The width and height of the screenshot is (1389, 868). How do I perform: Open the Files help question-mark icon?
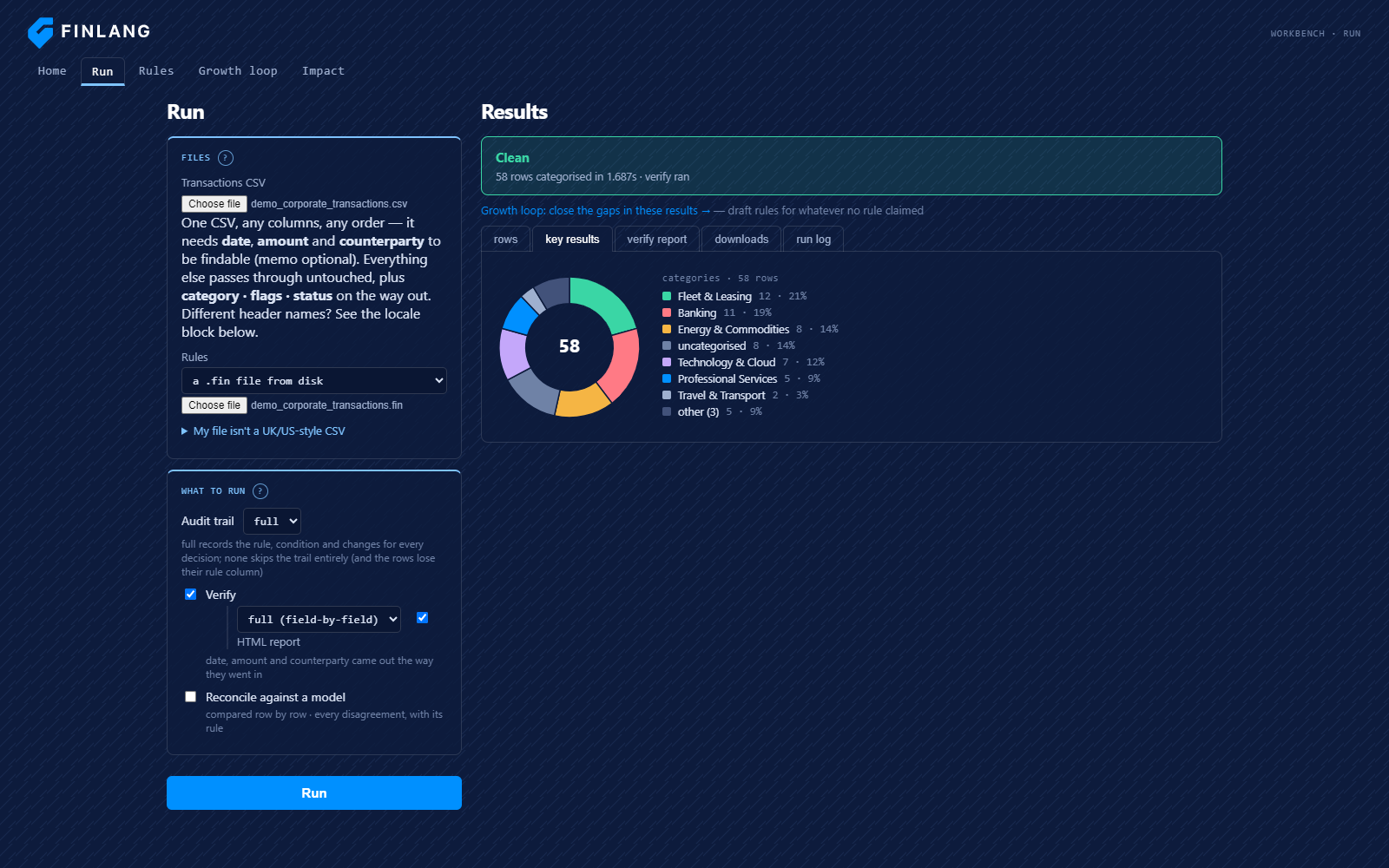coord(226,158)
